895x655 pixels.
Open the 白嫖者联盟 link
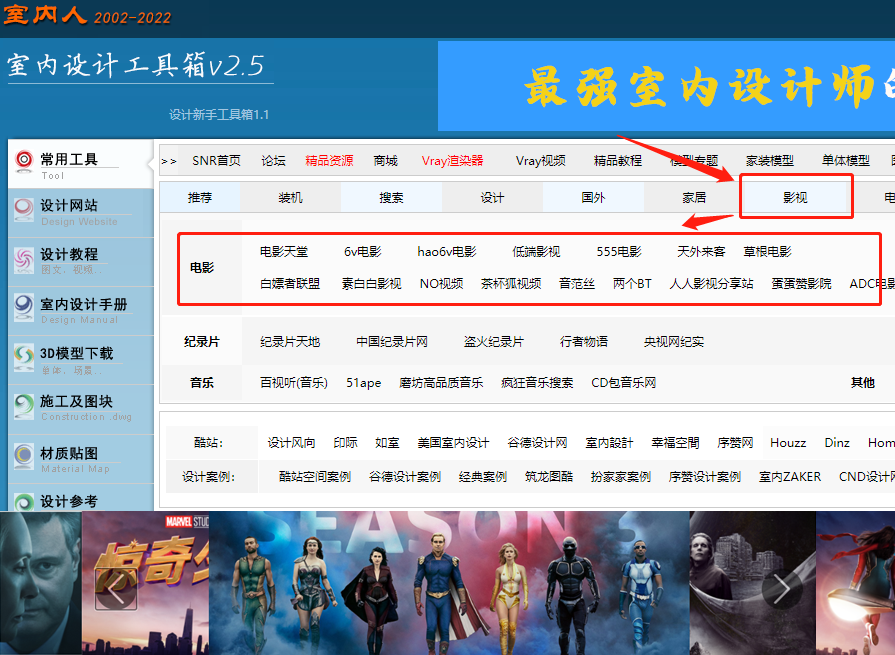pyautogui.click(x=290, y=284)
